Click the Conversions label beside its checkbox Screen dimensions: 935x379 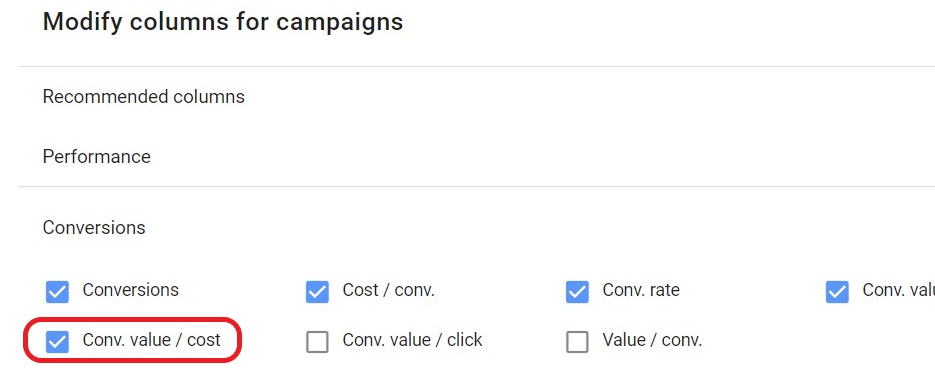(131, 290)
